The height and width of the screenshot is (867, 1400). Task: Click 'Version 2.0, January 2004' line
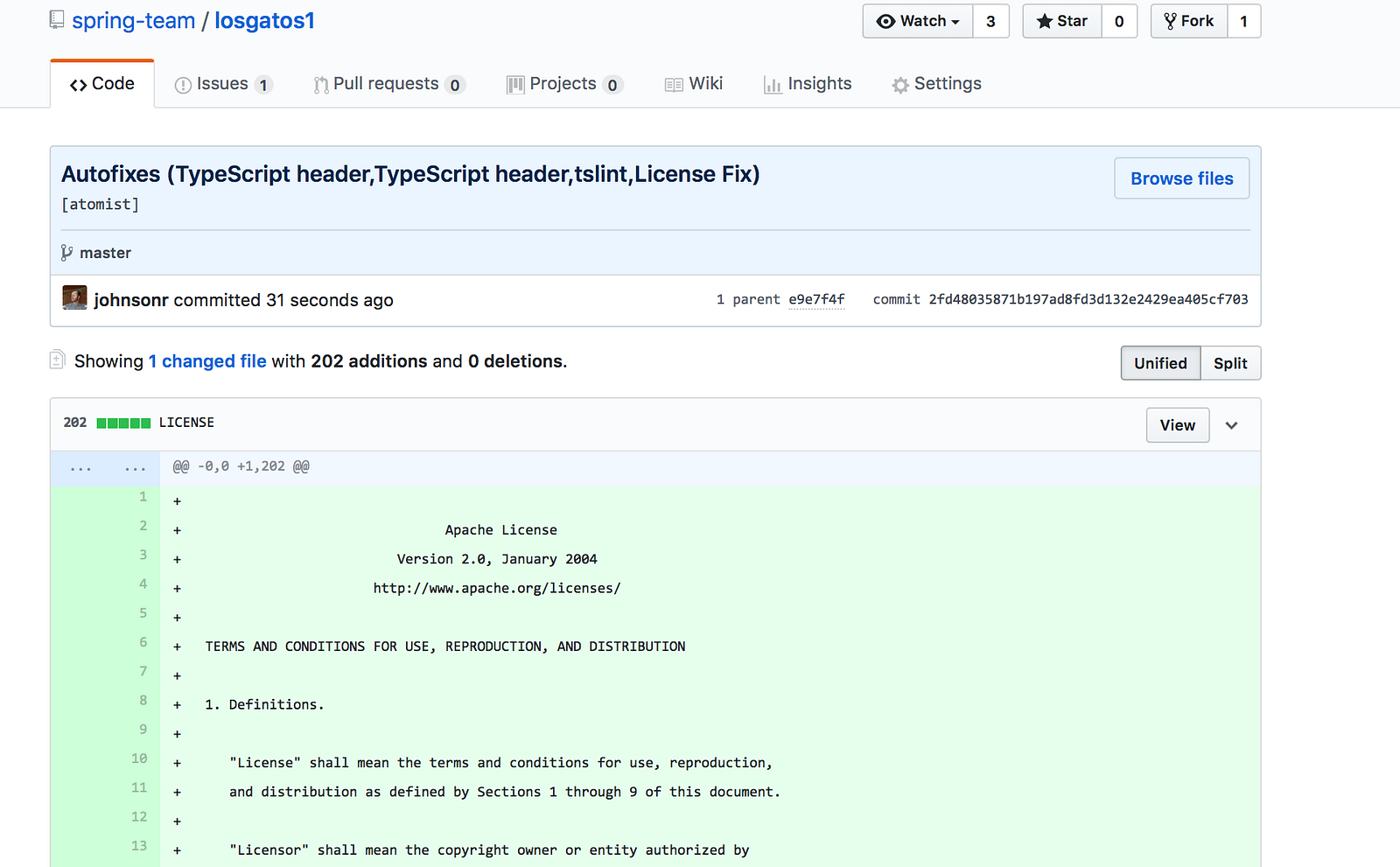click(x=497, y=559)
